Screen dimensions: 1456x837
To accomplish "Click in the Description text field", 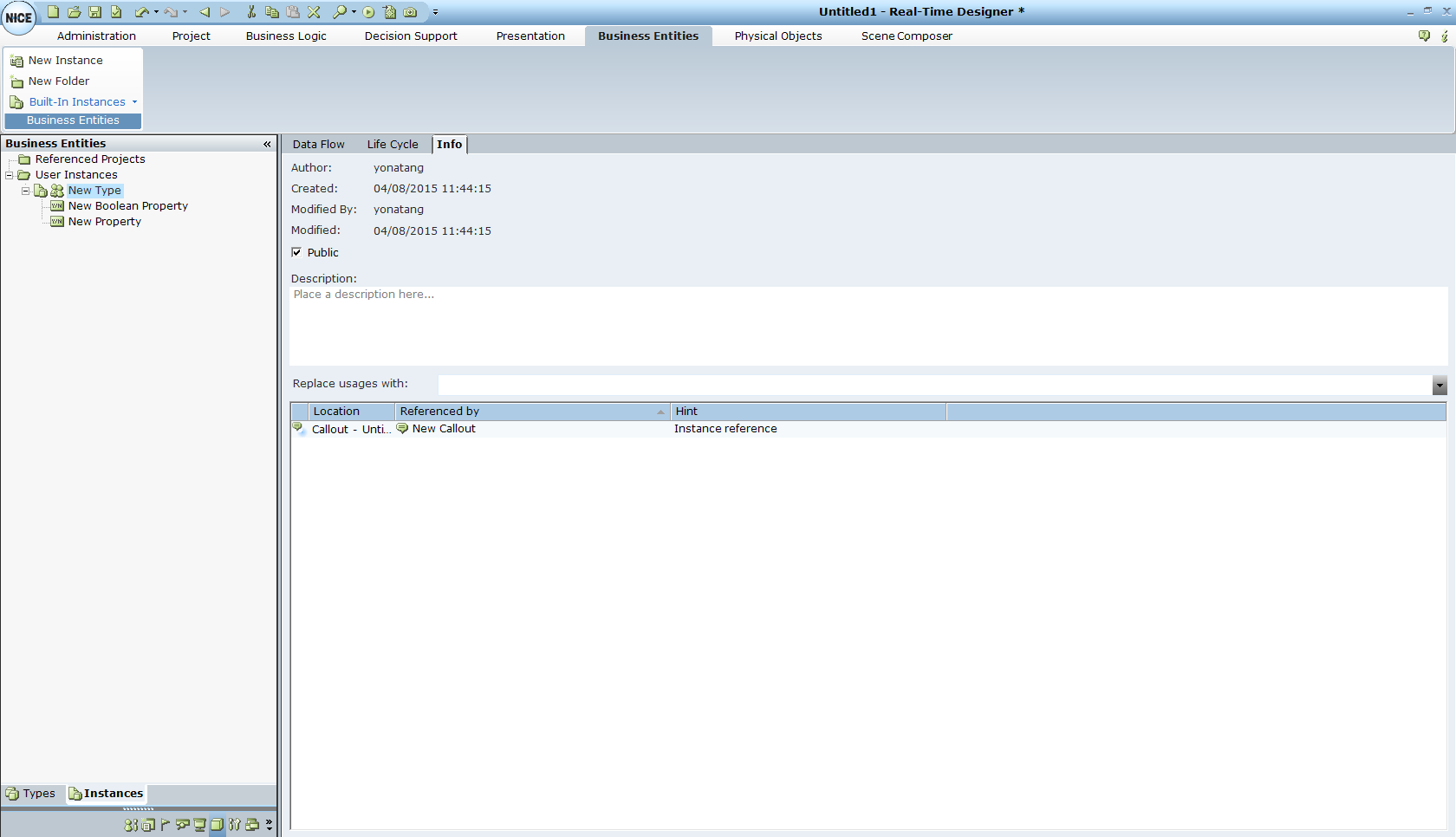I will point(867,325).
